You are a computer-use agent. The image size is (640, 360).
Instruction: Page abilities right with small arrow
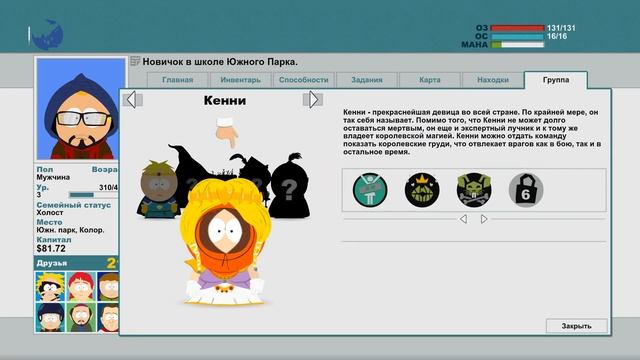[484, 219]
